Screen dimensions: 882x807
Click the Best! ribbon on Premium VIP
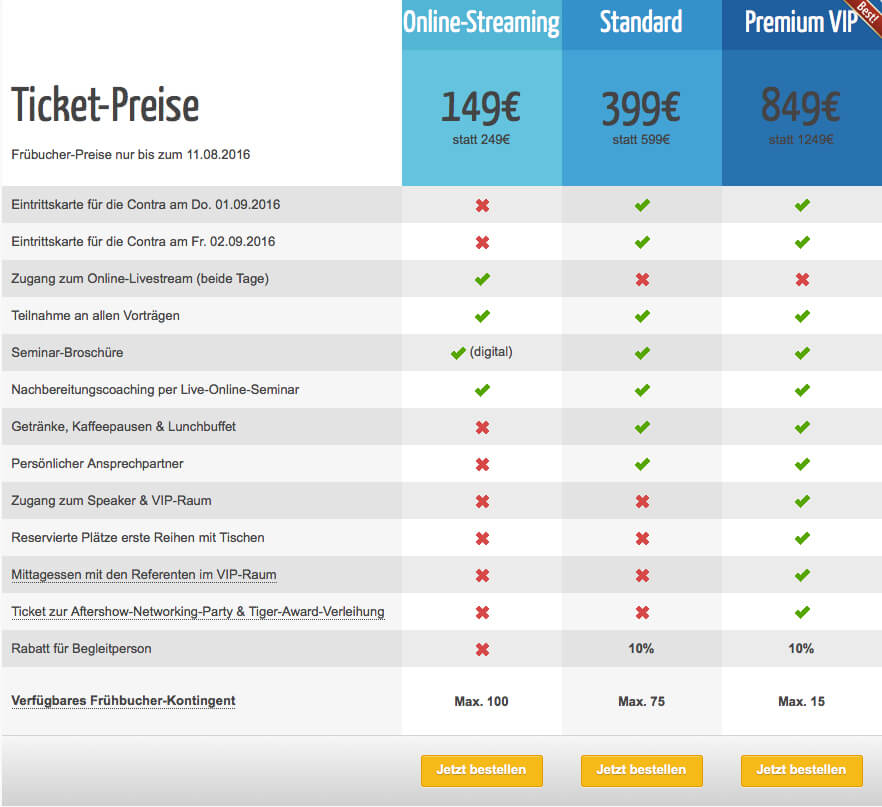click(867, 14)
